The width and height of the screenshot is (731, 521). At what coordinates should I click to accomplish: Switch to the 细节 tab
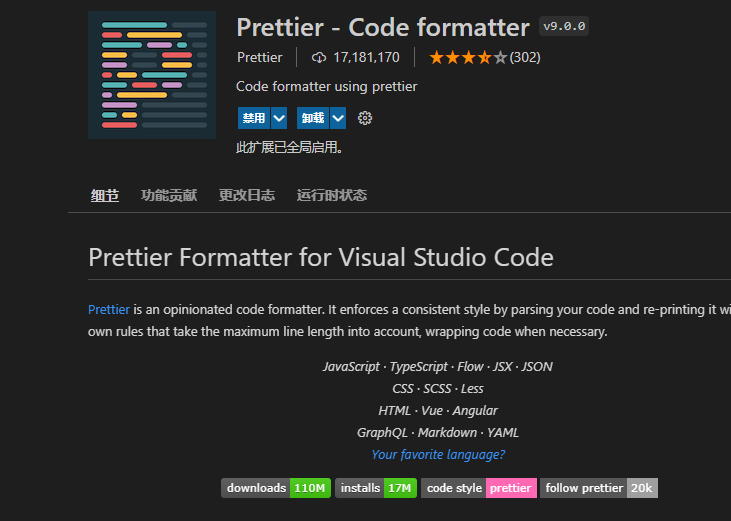105,195
